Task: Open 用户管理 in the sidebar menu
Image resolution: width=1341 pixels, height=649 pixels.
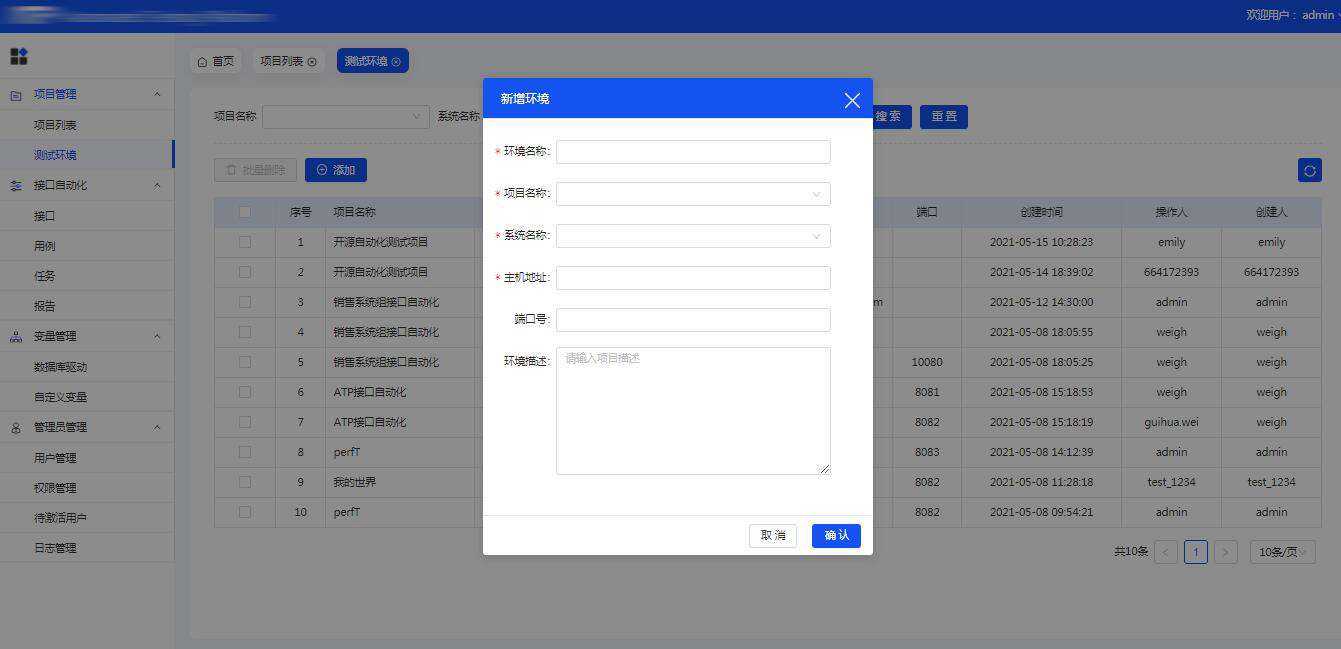Action: tap(87, 458)
